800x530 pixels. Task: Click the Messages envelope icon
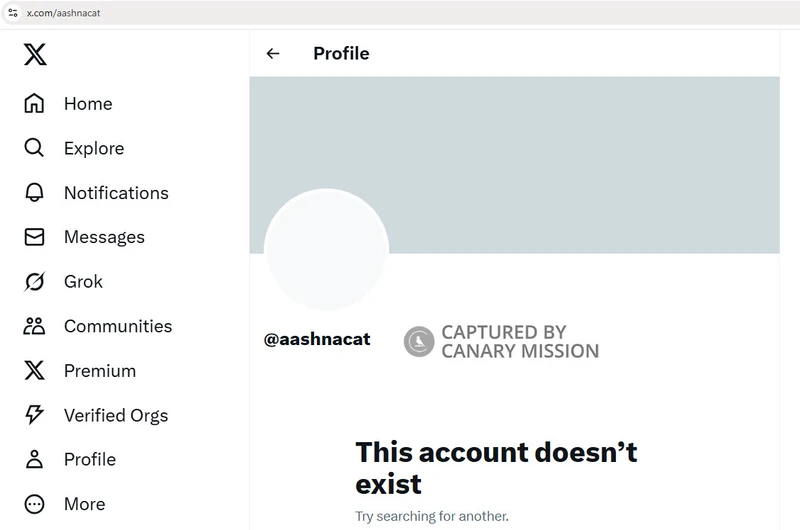35,237
